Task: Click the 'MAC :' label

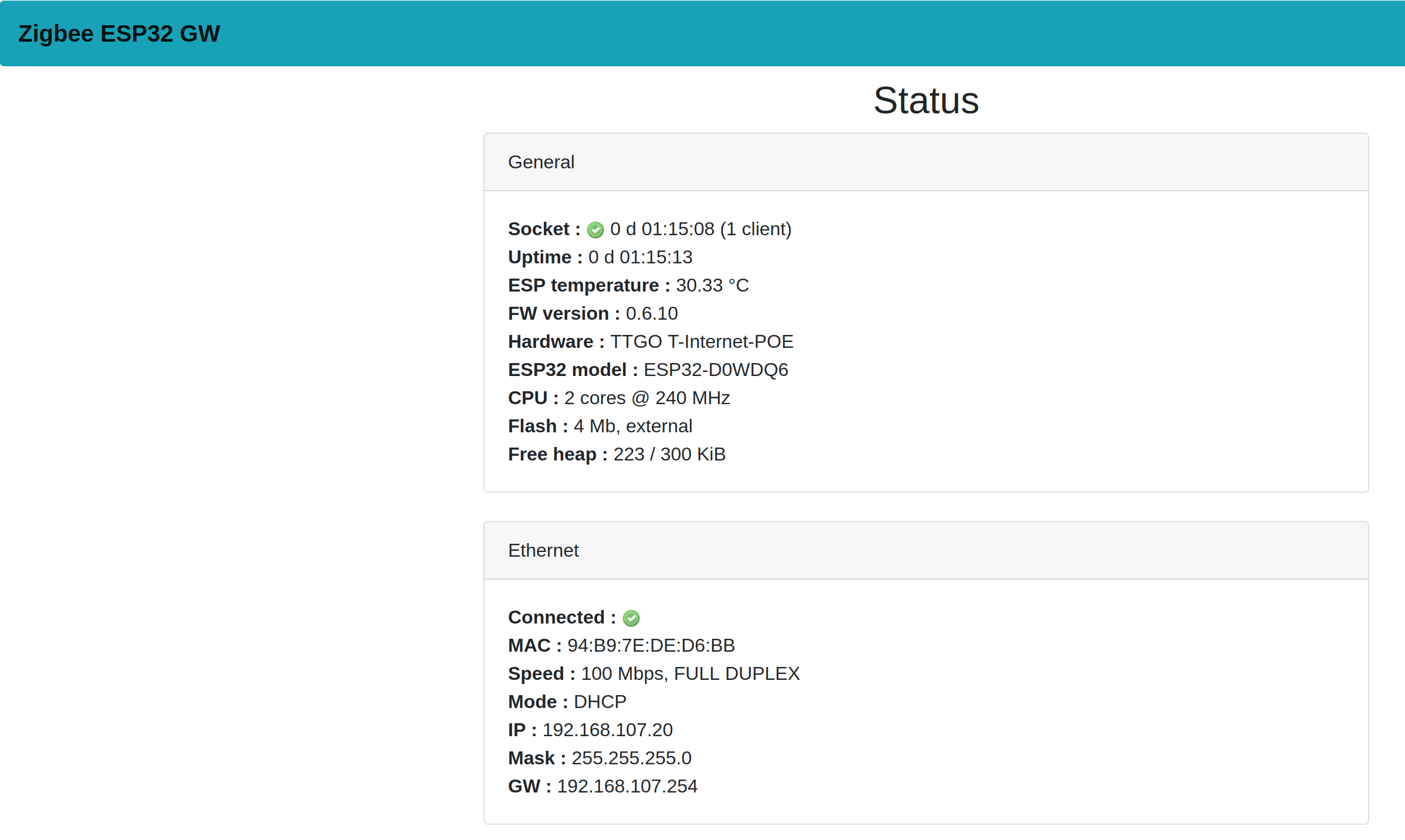Action: click(x=535, y=645)
